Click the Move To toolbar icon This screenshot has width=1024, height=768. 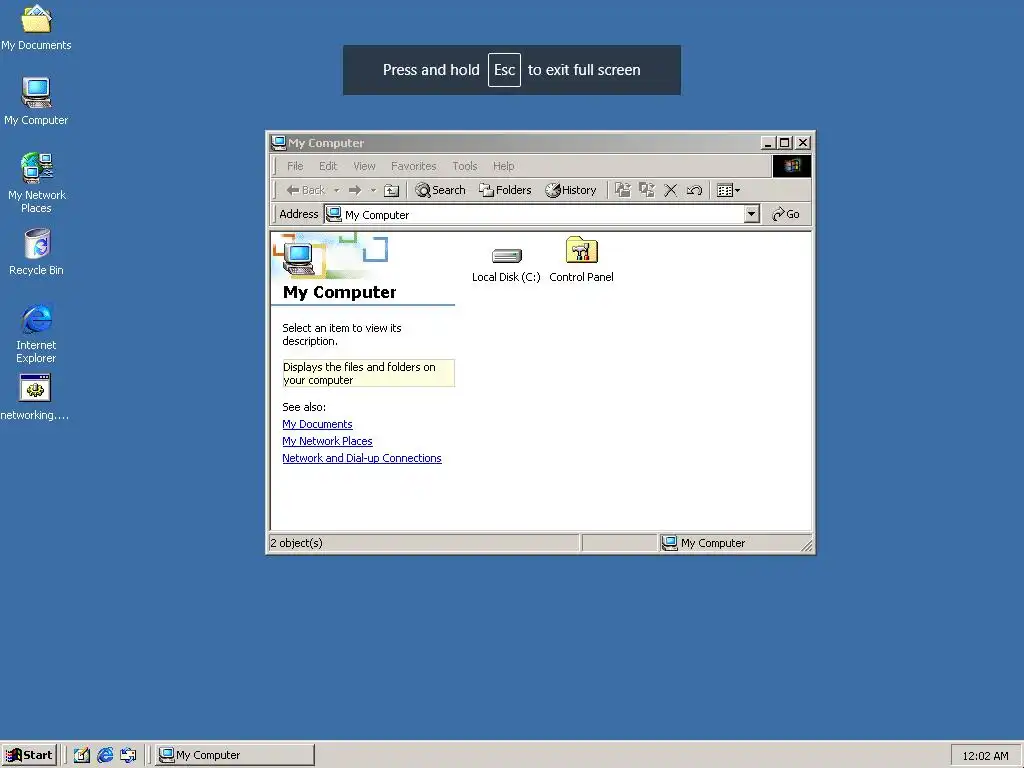pyautogui.click(x=623, y=190)
